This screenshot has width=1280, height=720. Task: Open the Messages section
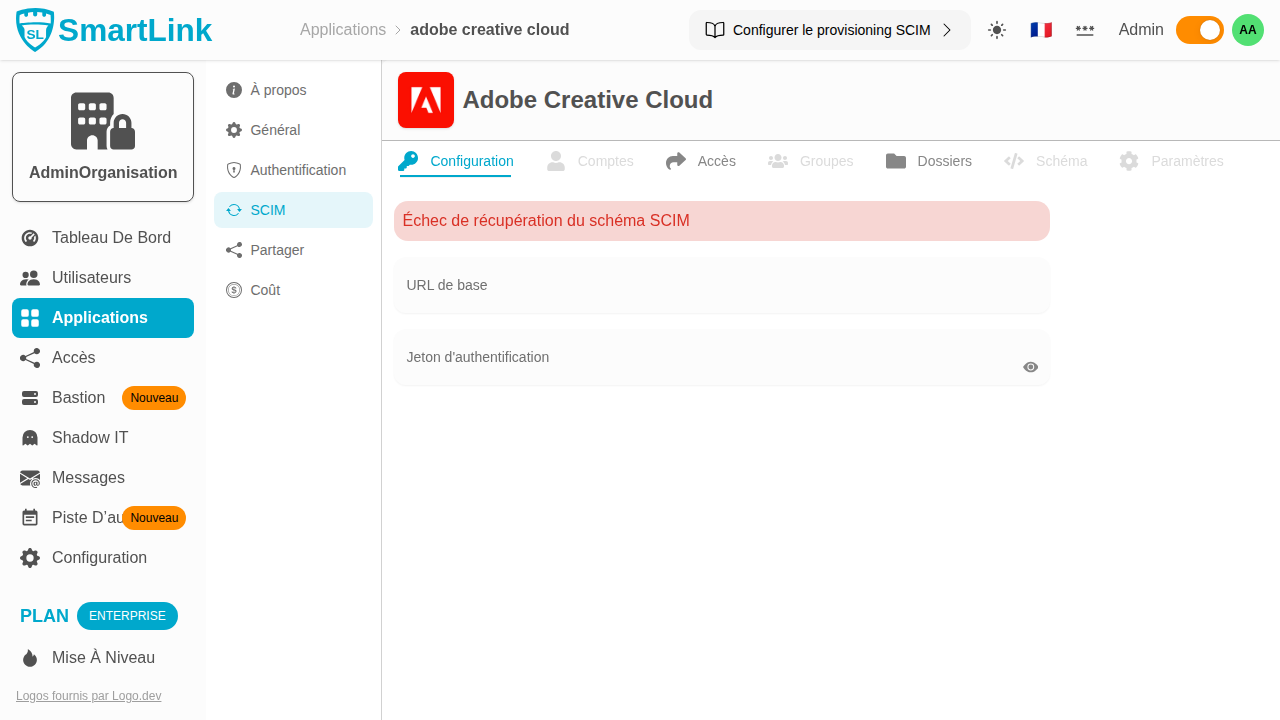click(x=87, y=477)
